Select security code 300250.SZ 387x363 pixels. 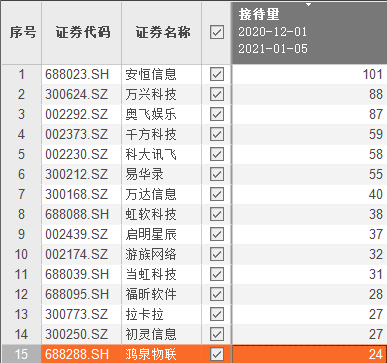[x=77, y=334]
